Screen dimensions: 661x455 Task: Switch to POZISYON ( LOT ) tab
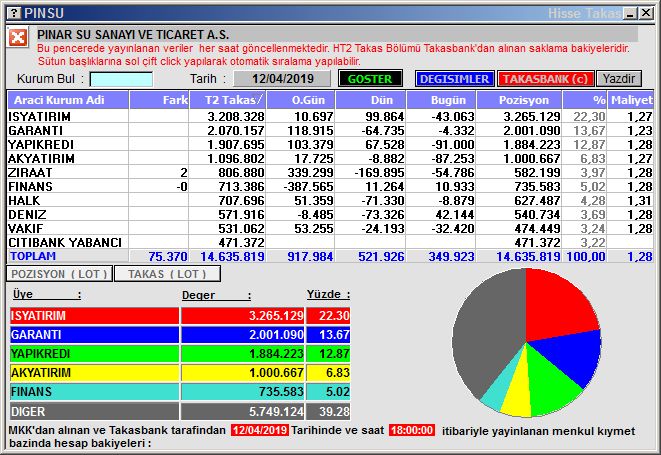click(59, 274)
